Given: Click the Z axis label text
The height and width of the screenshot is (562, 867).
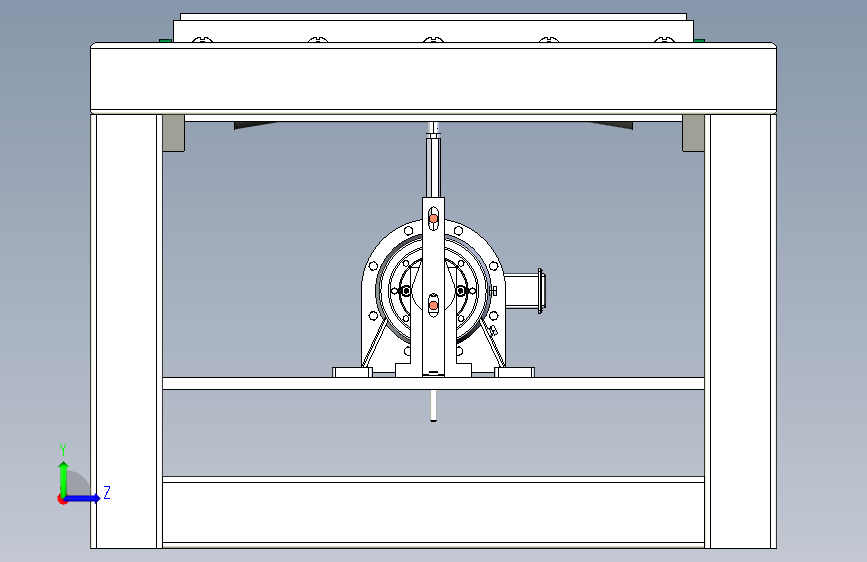Looking at the screenshot, I should [107, 492].
